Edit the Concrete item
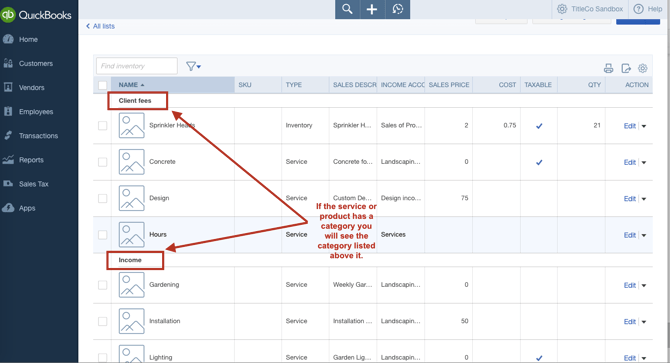Viewport: 670px width, 363px height. [x=630, y=162]
